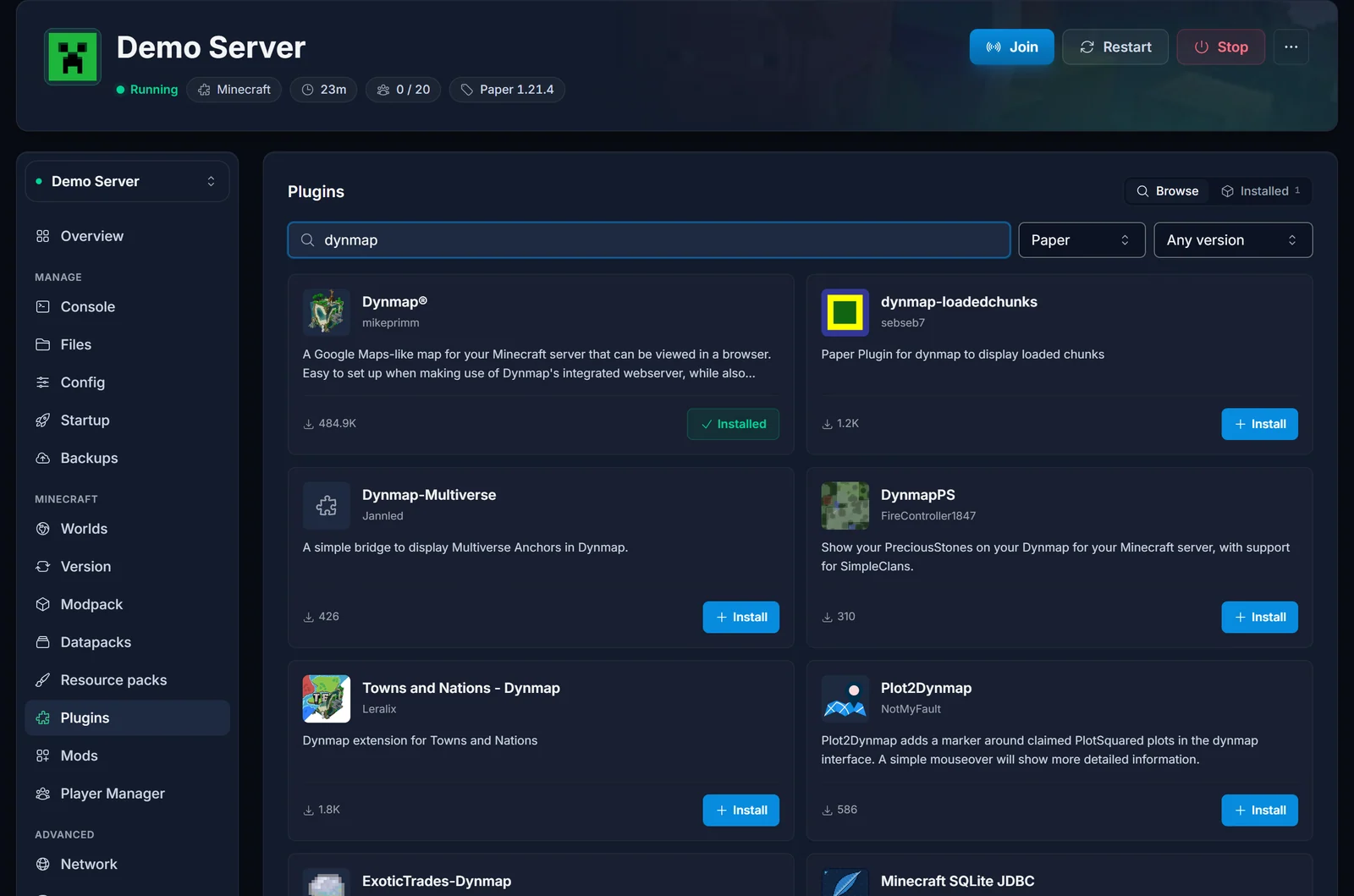Open the Config section

pyautogui.click(x=127, y=382)
